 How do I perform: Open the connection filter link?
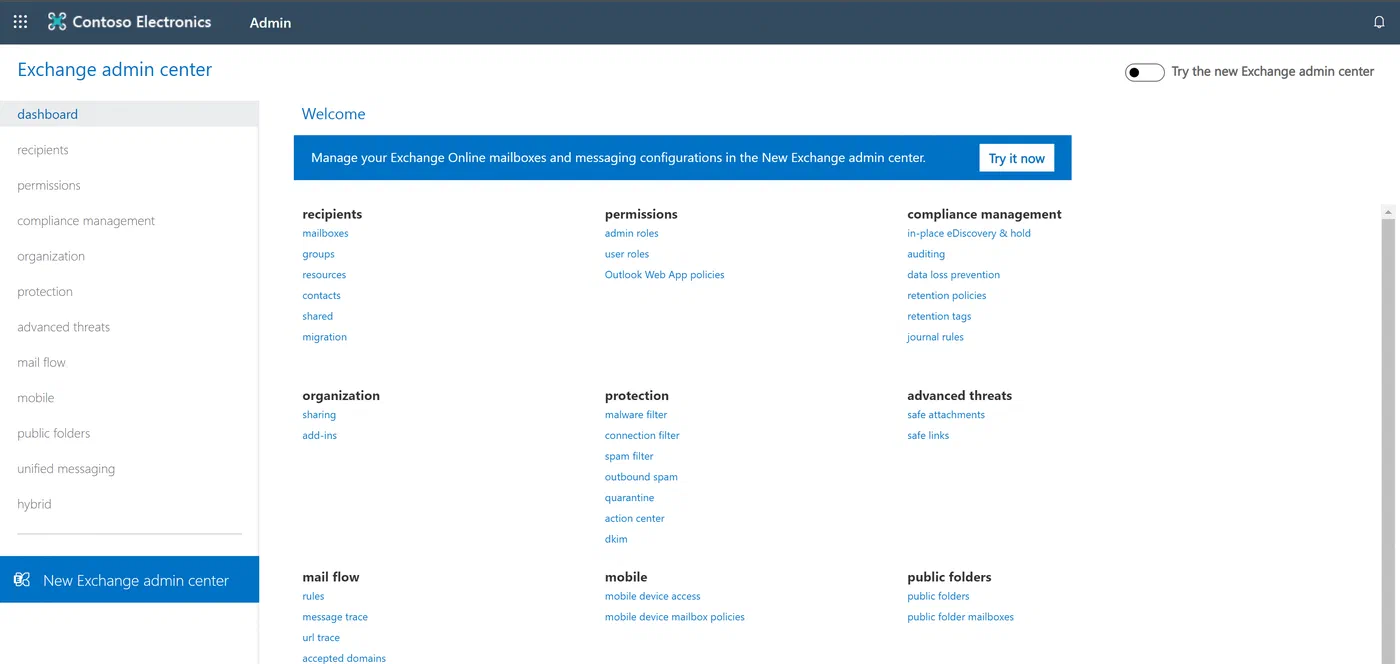641,436
